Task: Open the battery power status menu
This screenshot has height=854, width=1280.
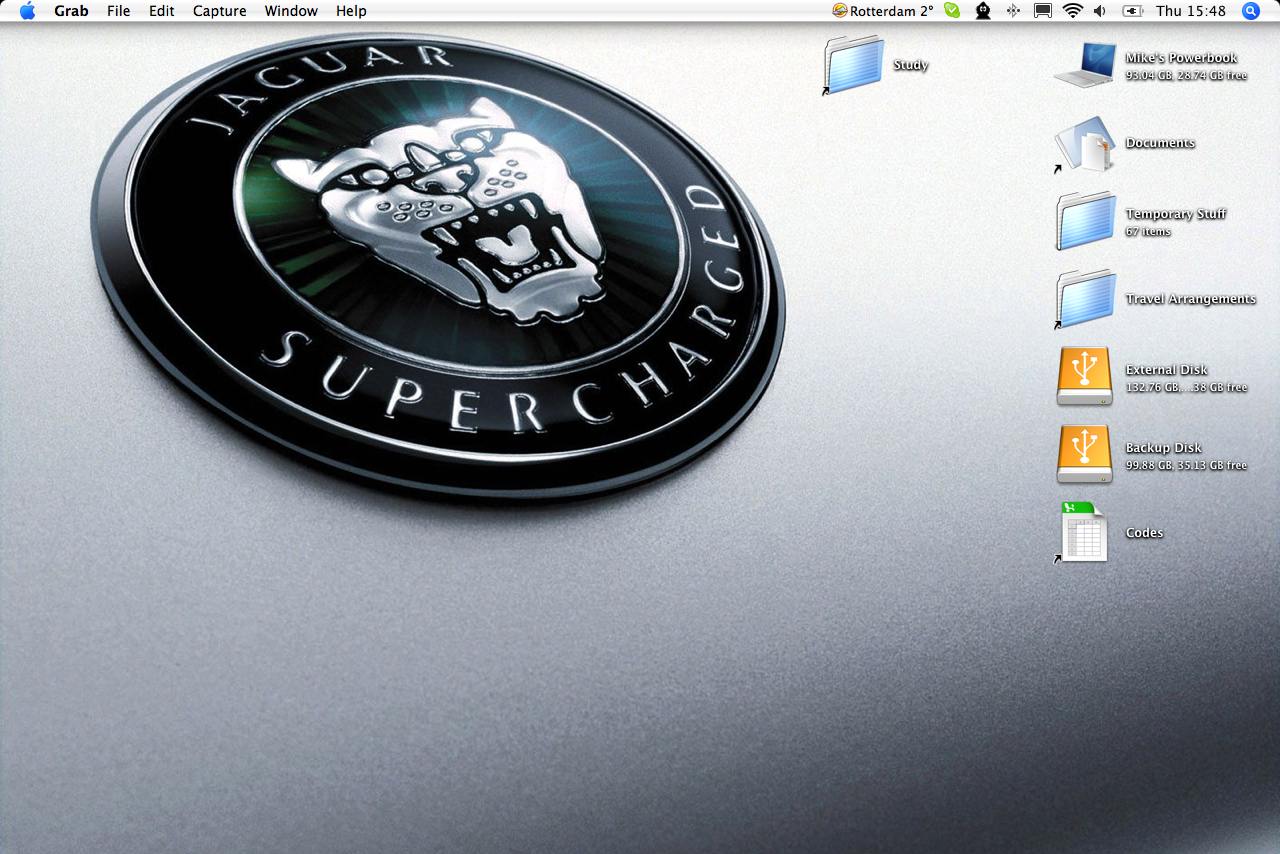Action: (x=1132, y=11)
